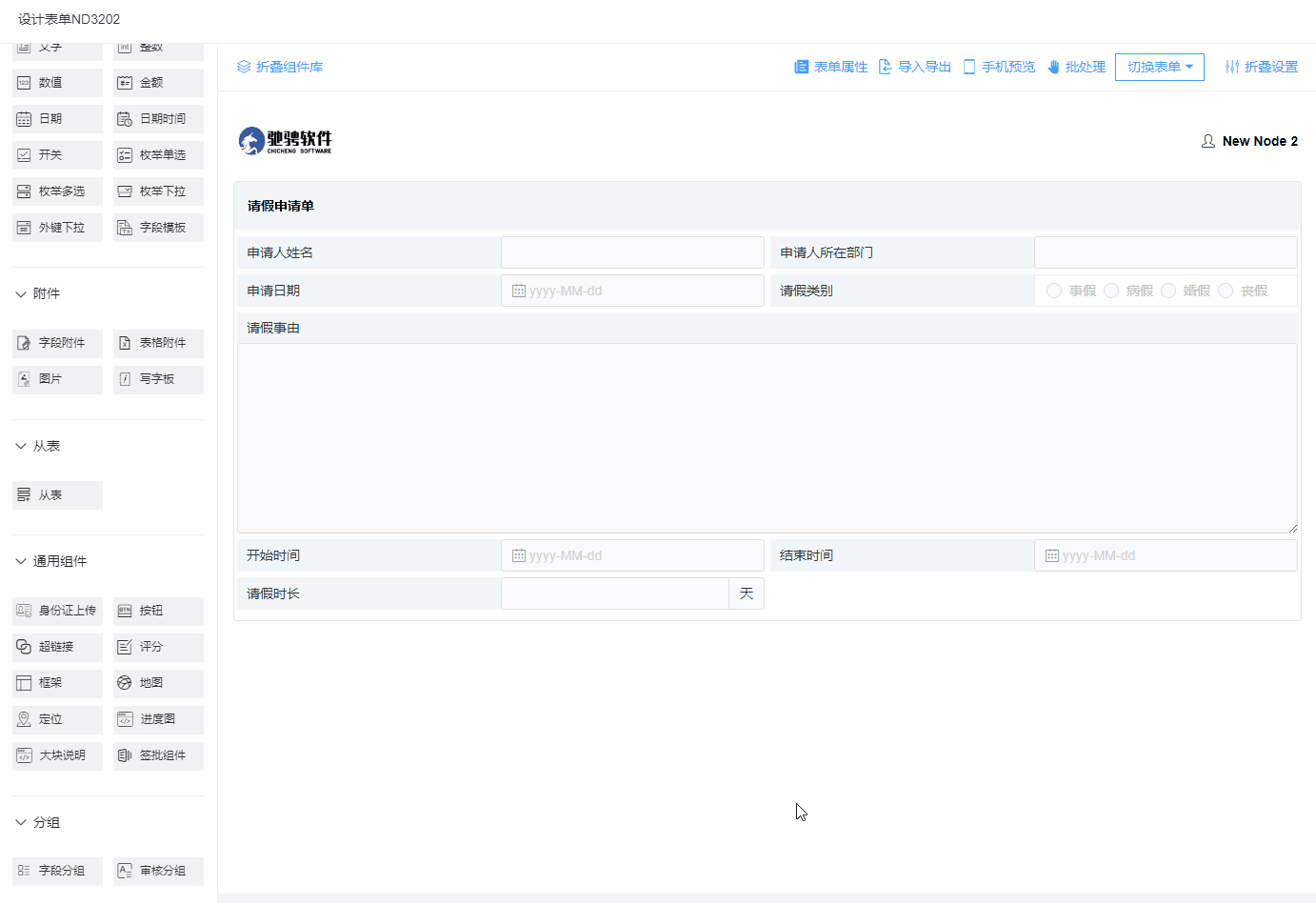Collapse the 附件 section

pos(21,293)
